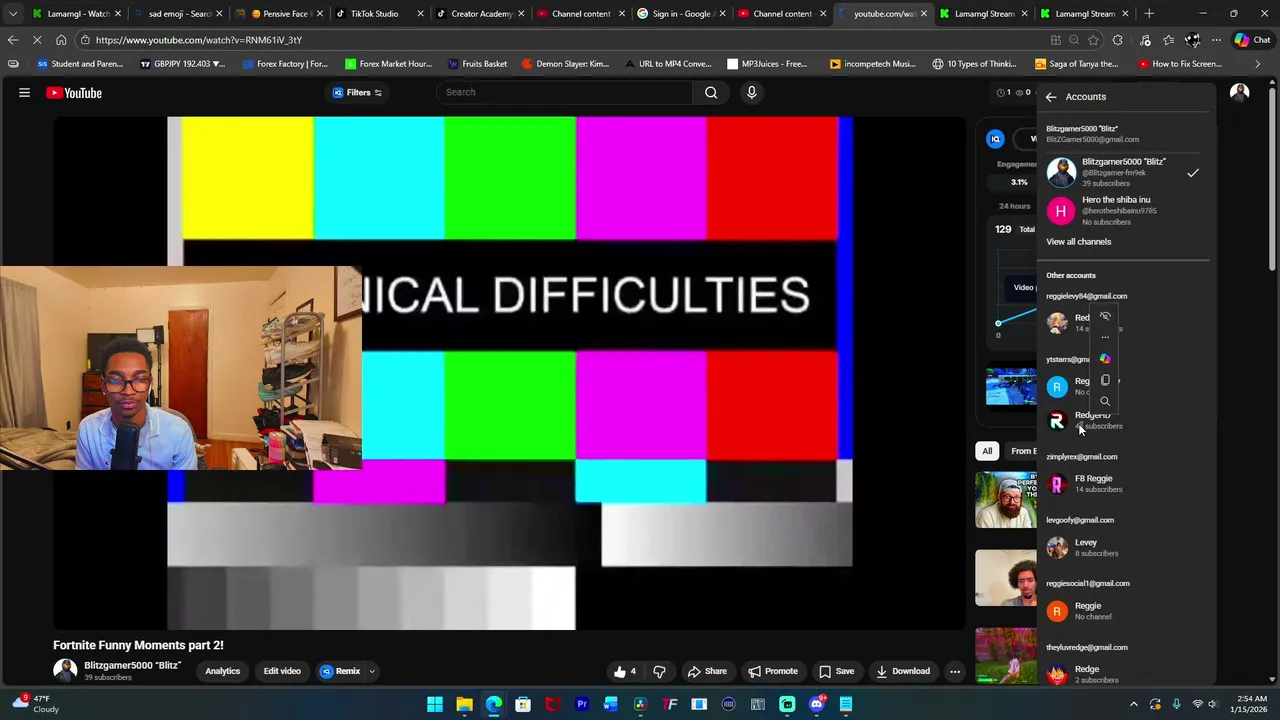Screen dimensions: 1280x720
Task: Save the video to a playlist
Action: (x=836, y=671)
